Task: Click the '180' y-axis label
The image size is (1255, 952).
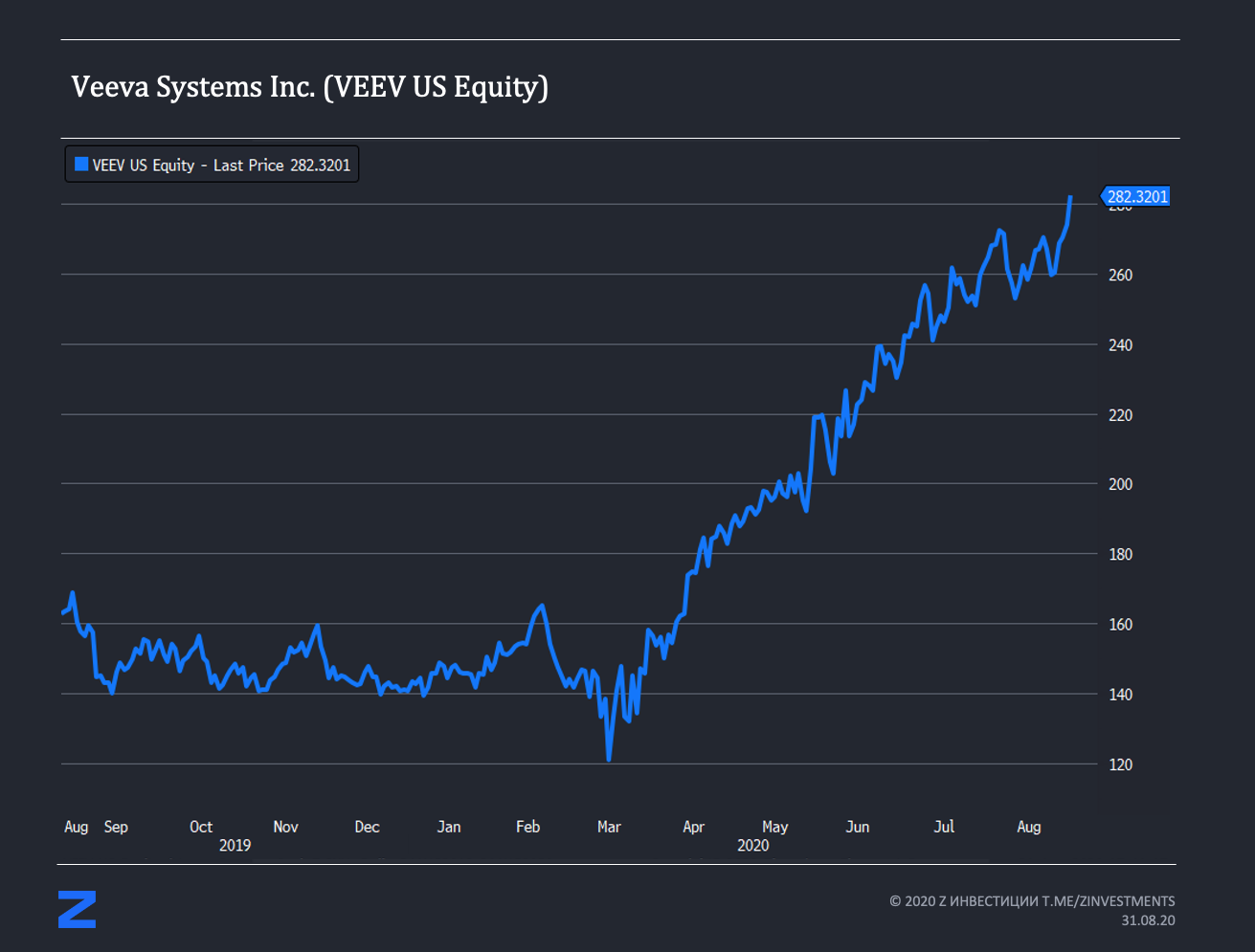Action: 1120,554
